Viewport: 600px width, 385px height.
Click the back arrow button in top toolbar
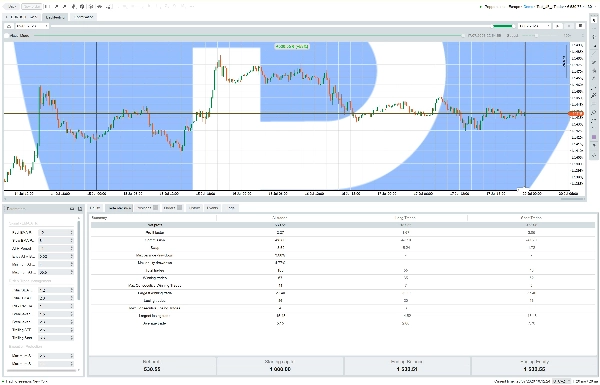pos(12,7)
